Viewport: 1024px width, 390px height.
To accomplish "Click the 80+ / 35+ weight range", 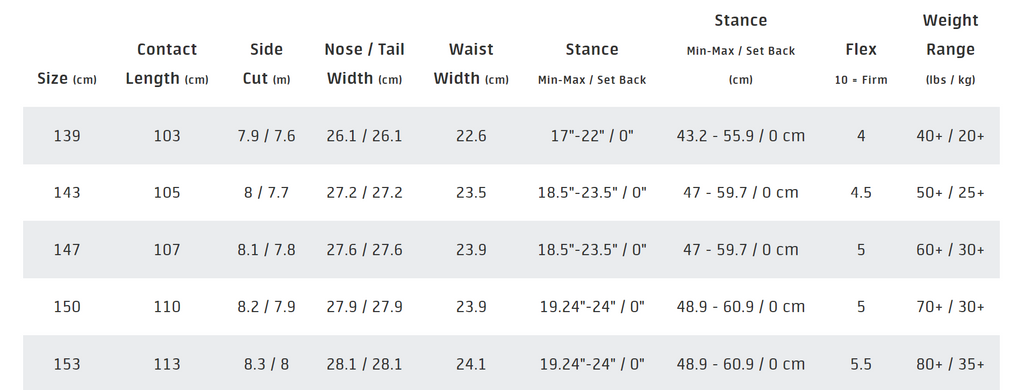I will (x=950, y=364).
